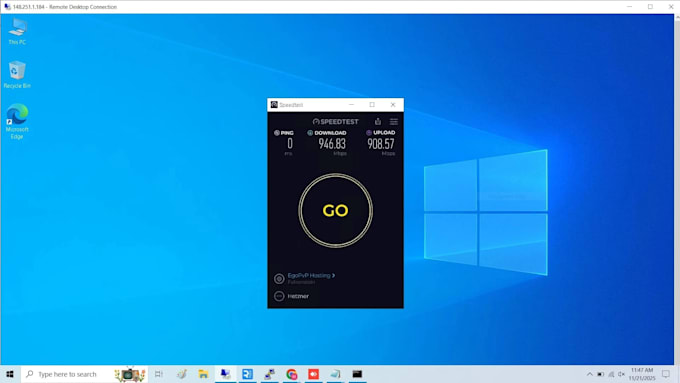Switch to the Remote Desktop taskbar app
The height and width of the screenshot is (383, 680).
coord(226,374)
